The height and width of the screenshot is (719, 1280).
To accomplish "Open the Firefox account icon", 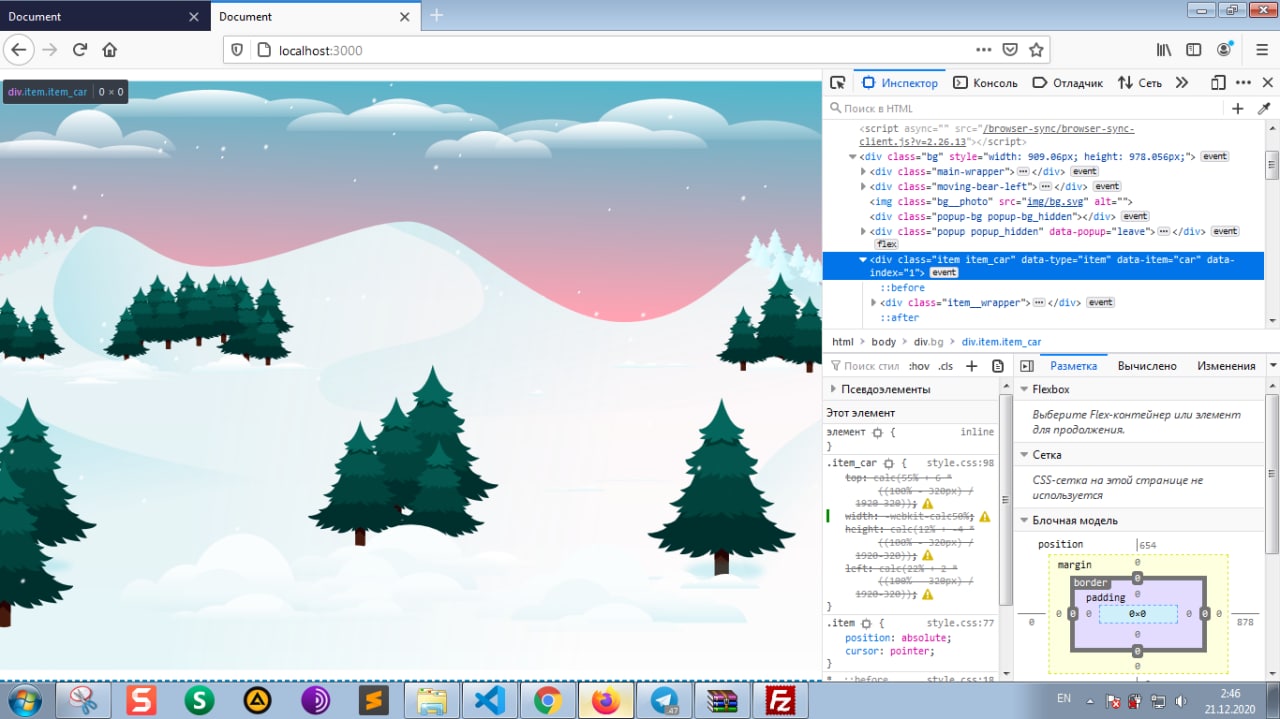I will [x=1224, y=50].
